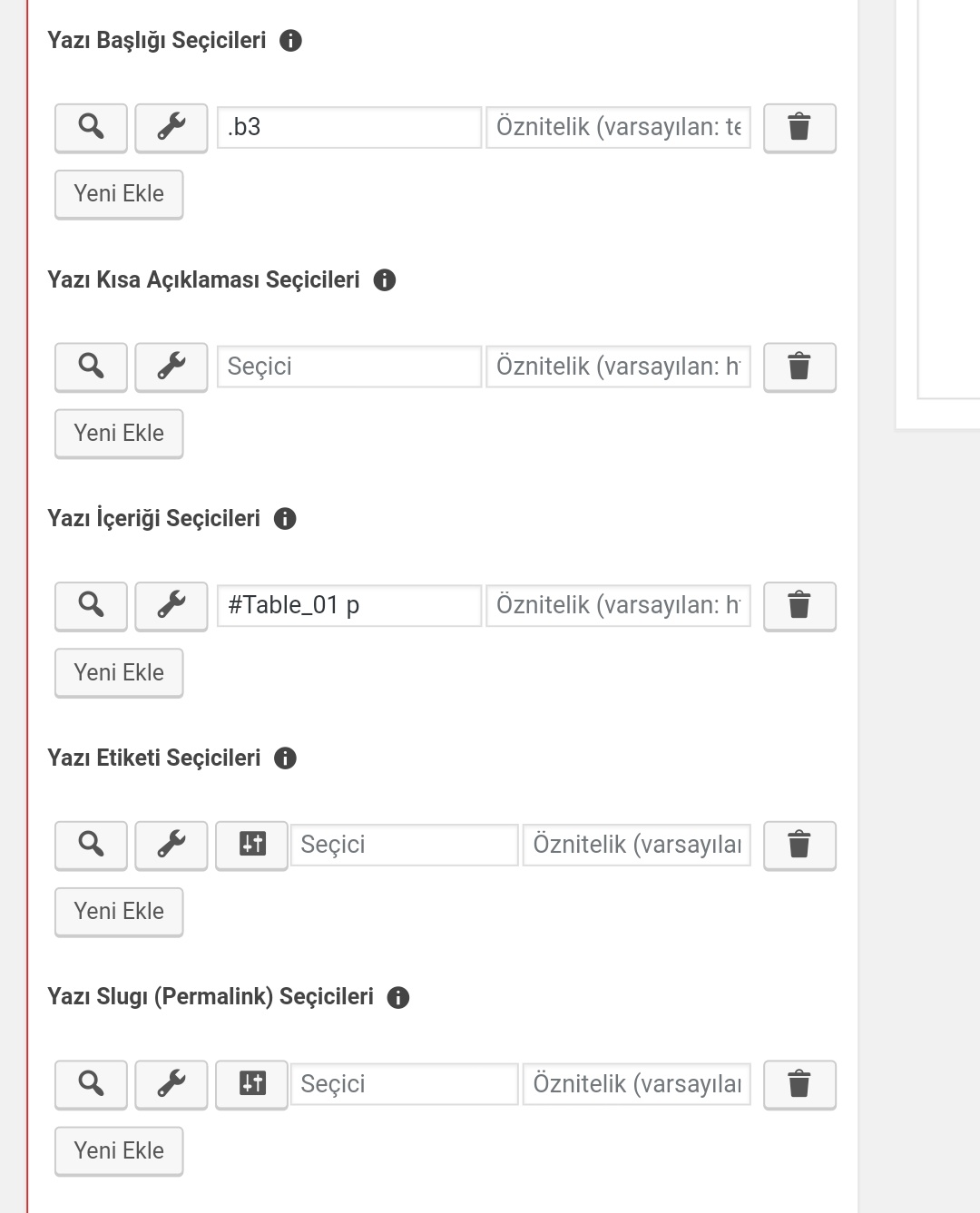Viewport: 980px width, 1213px height.
Task: Click info icon beside Yazı Slugı (Permalink) Seçicileri
Action: 398,997
